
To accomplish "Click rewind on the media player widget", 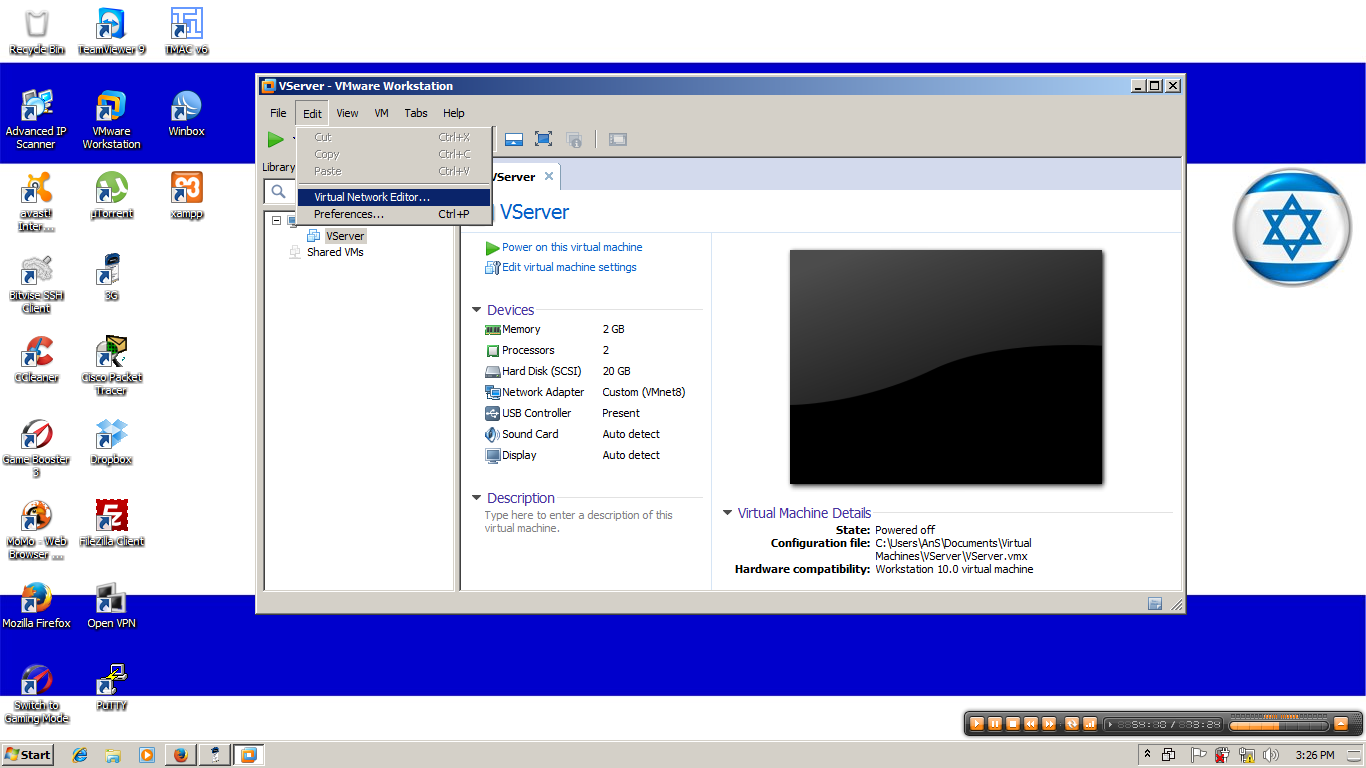I will coord(1031,724).
